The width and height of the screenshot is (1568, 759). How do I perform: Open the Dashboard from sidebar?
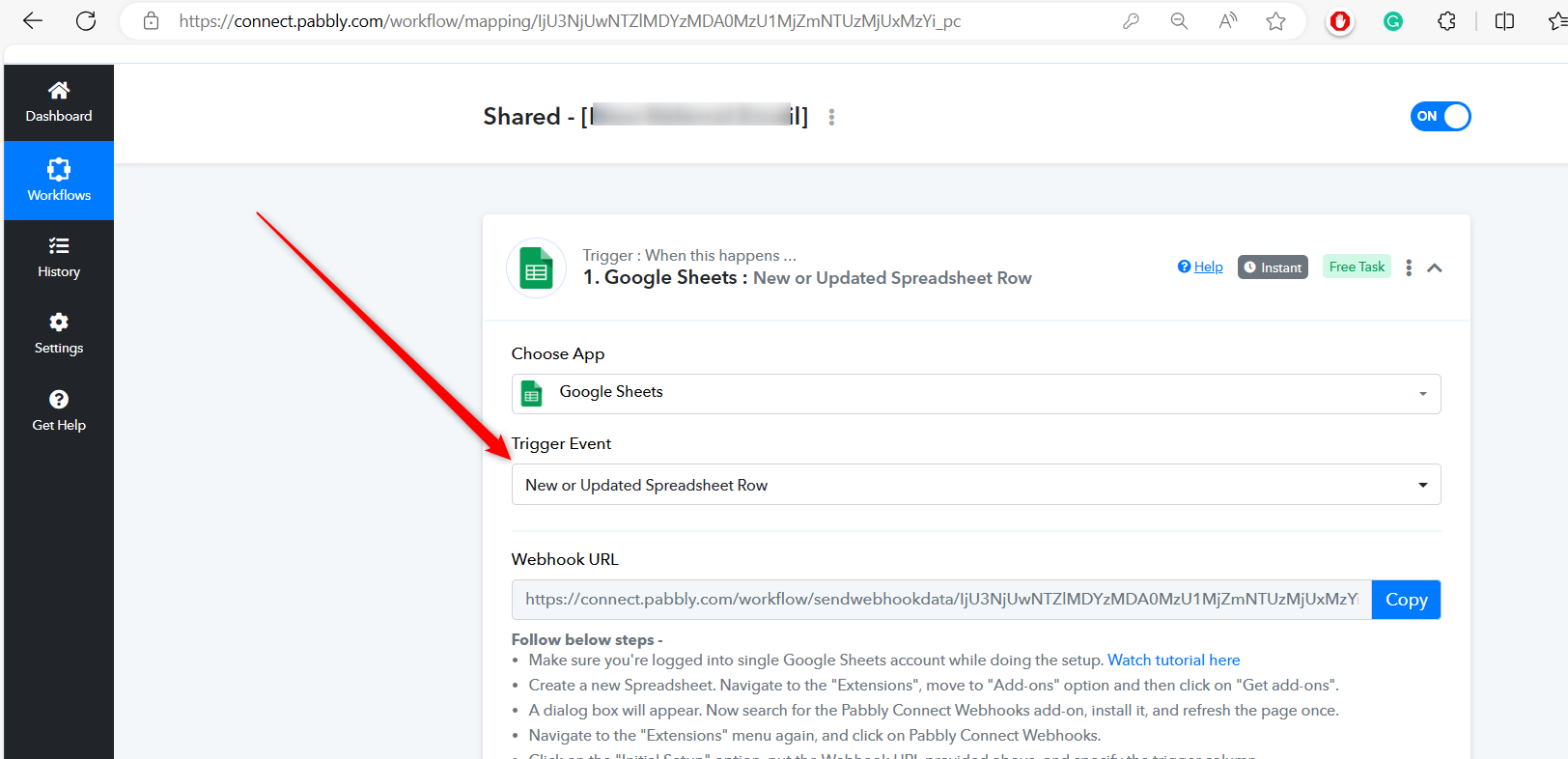59,102
